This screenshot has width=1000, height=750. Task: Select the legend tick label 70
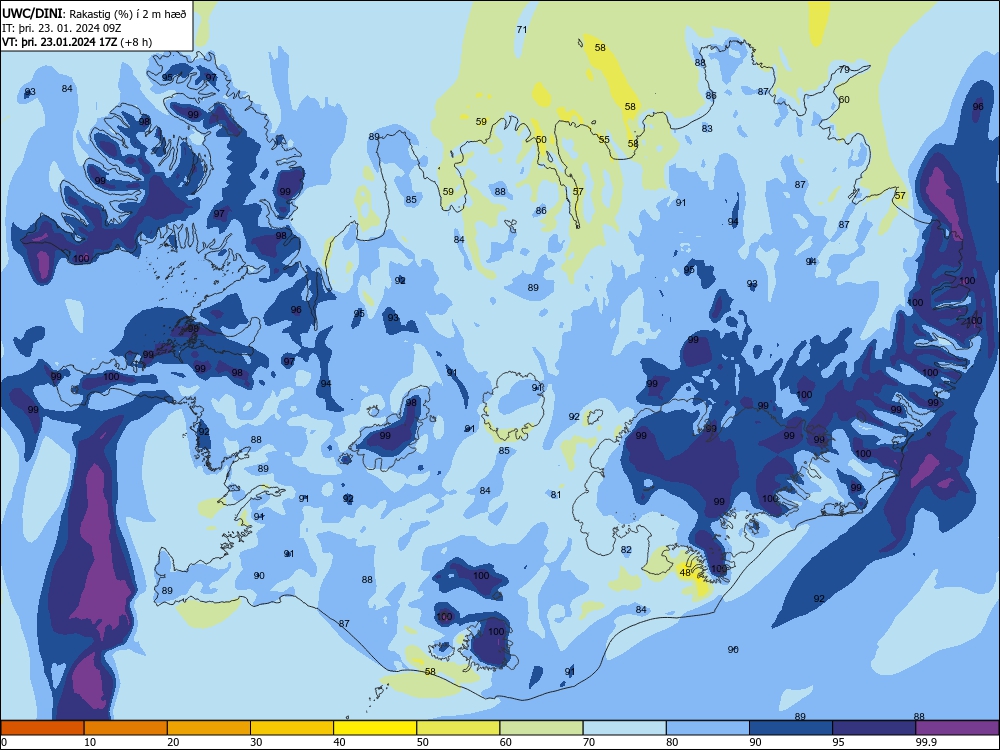click(589, 742)
